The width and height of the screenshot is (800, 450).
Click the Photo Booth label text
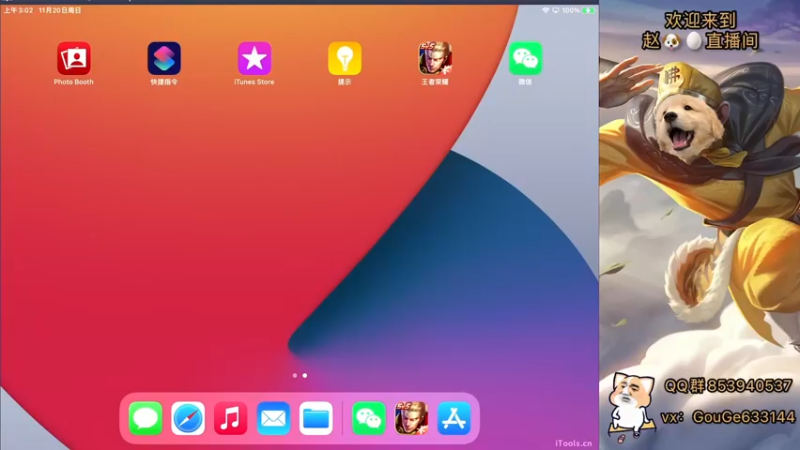73,82
